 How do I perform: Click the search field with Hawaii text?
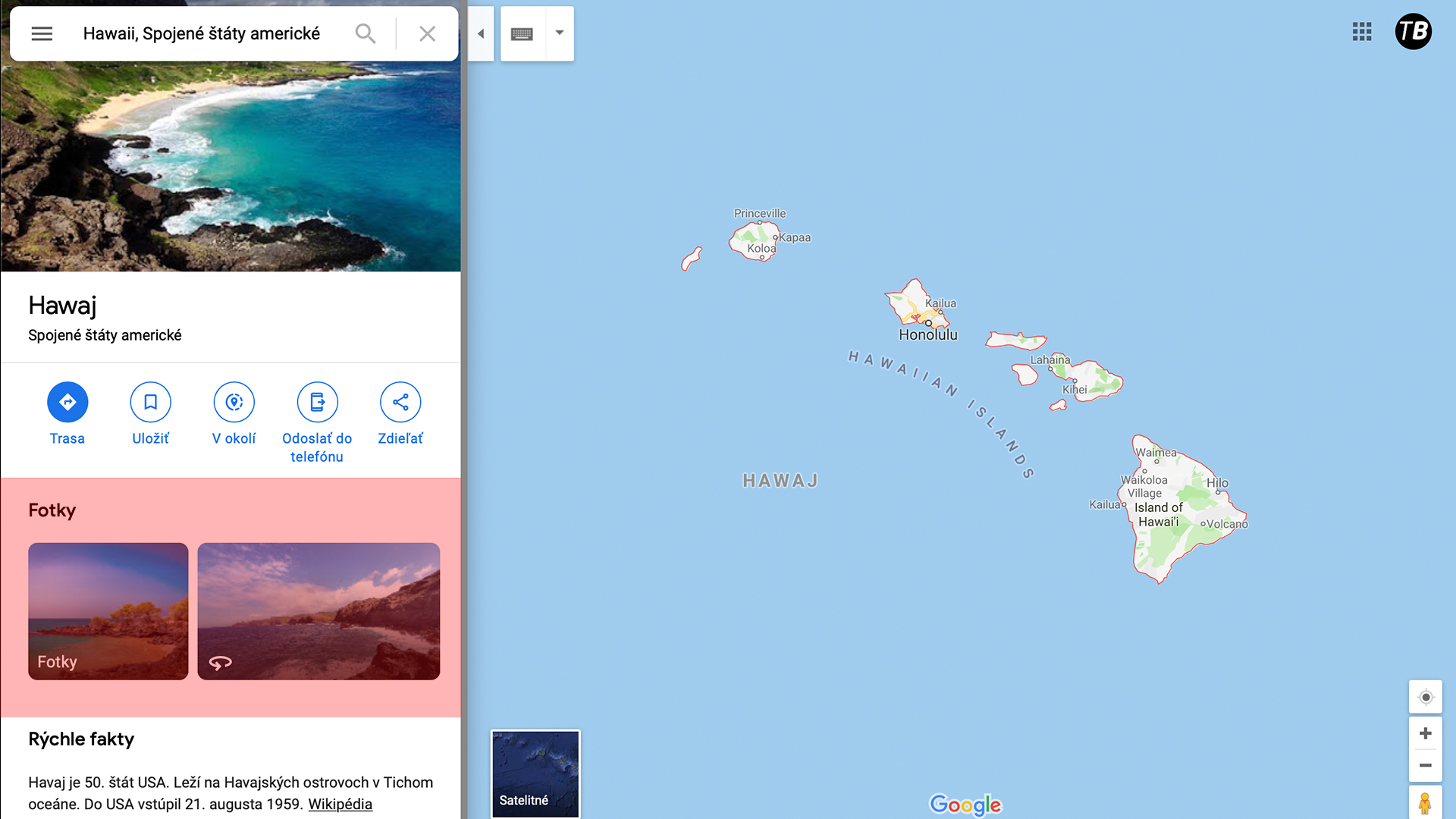pos(202,33)
